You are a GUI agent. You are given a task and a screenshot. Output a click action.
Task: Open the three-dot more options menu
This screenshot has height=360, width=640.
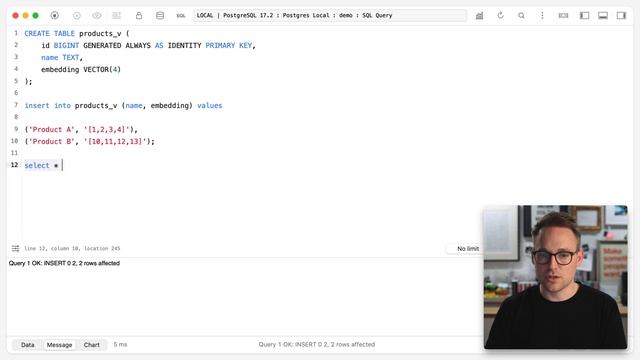pos(542,16)
